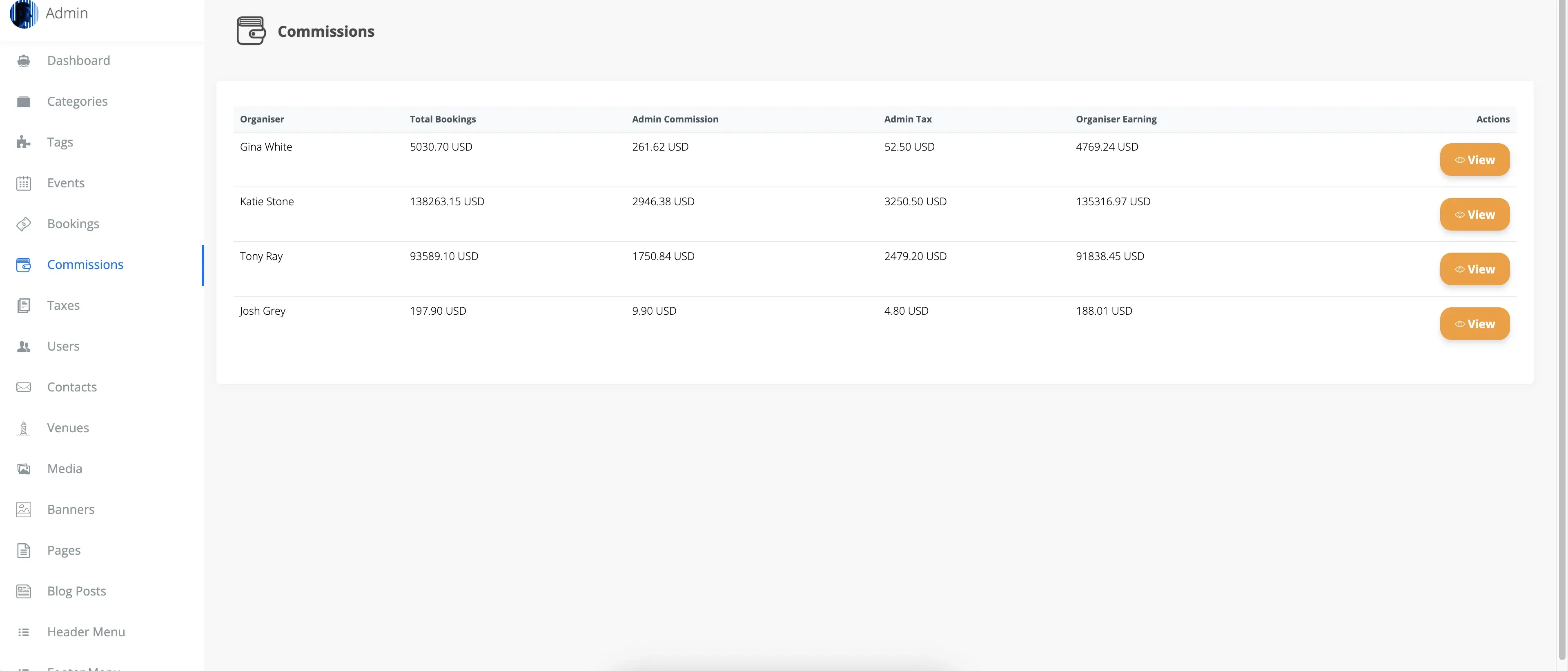Image resolution: width=1568 pixels, height=671 pixels.
Task: Select the Media image icon
Action: (x=23, y=469)
